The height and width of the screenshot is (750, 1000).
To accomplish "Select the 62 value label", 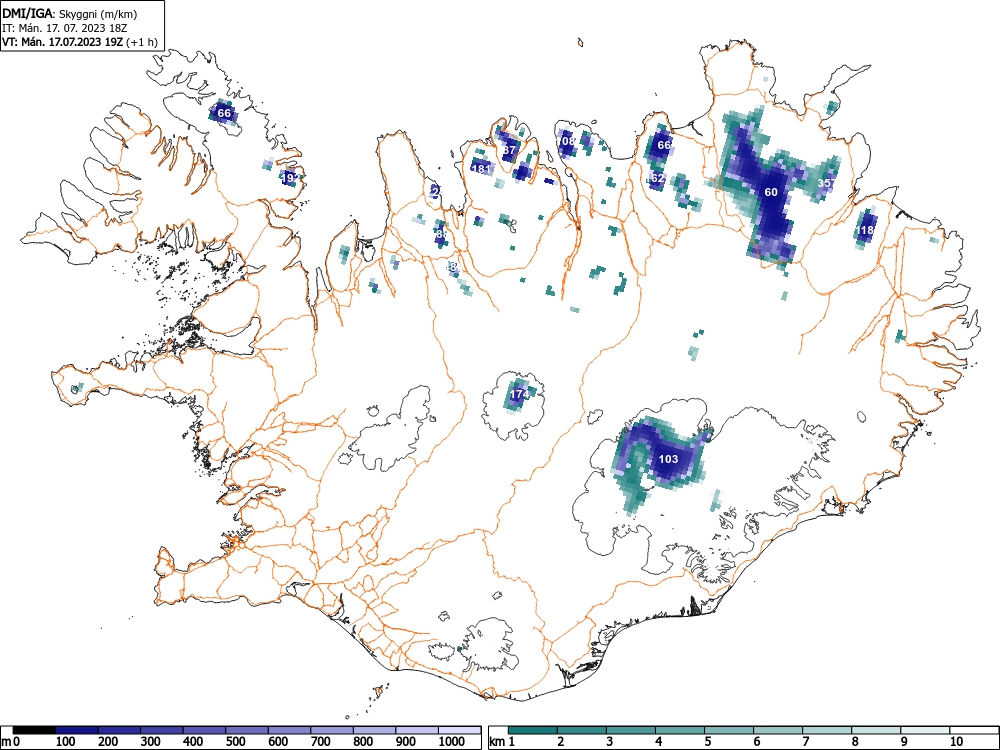I will point(658,179).
